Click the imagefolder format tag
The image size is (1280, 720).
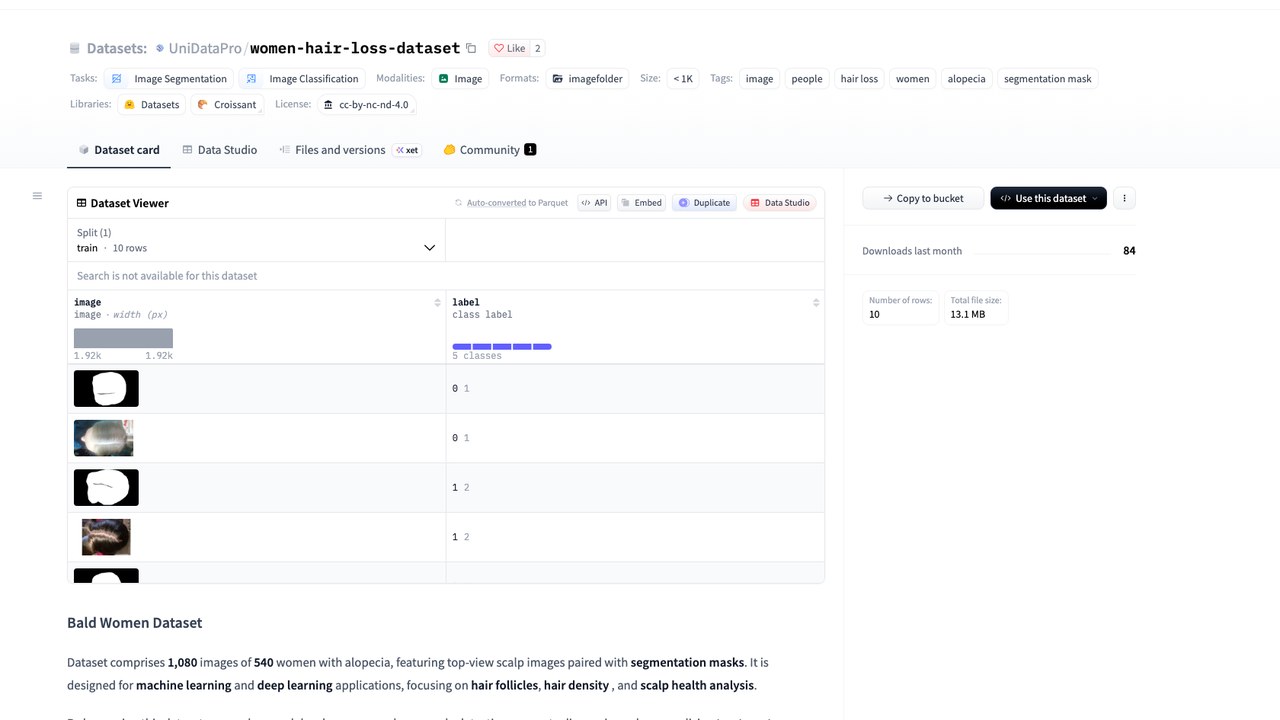pos(587,79)
